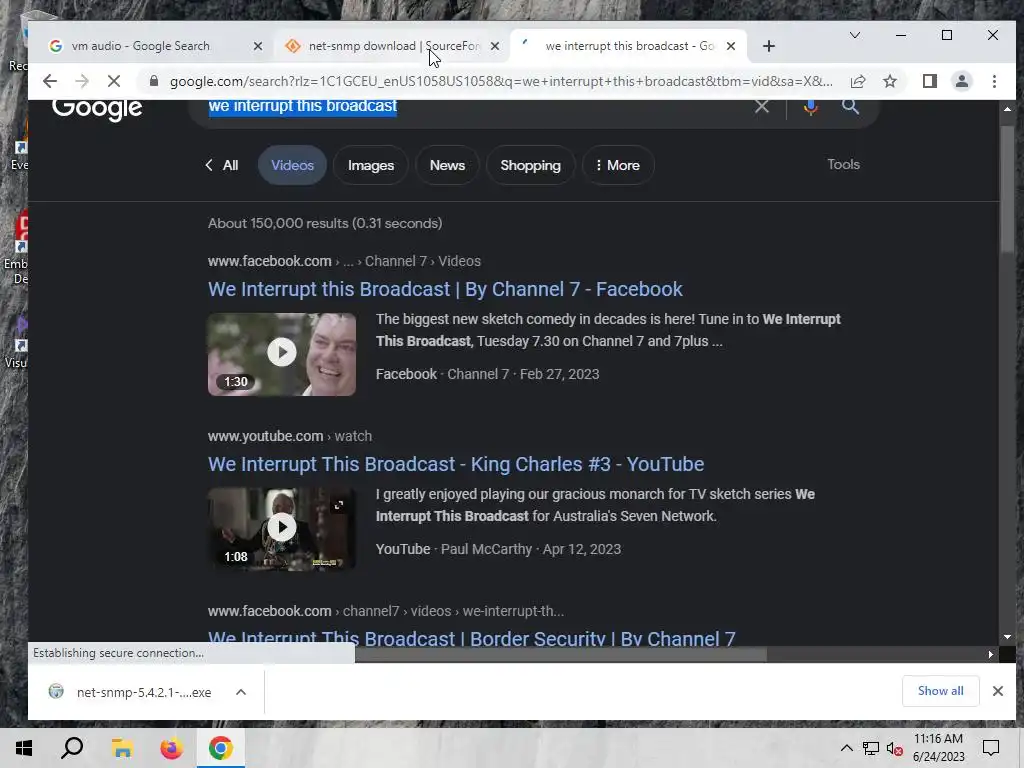Launch File Explorer from taskbar

pos(122,748)
